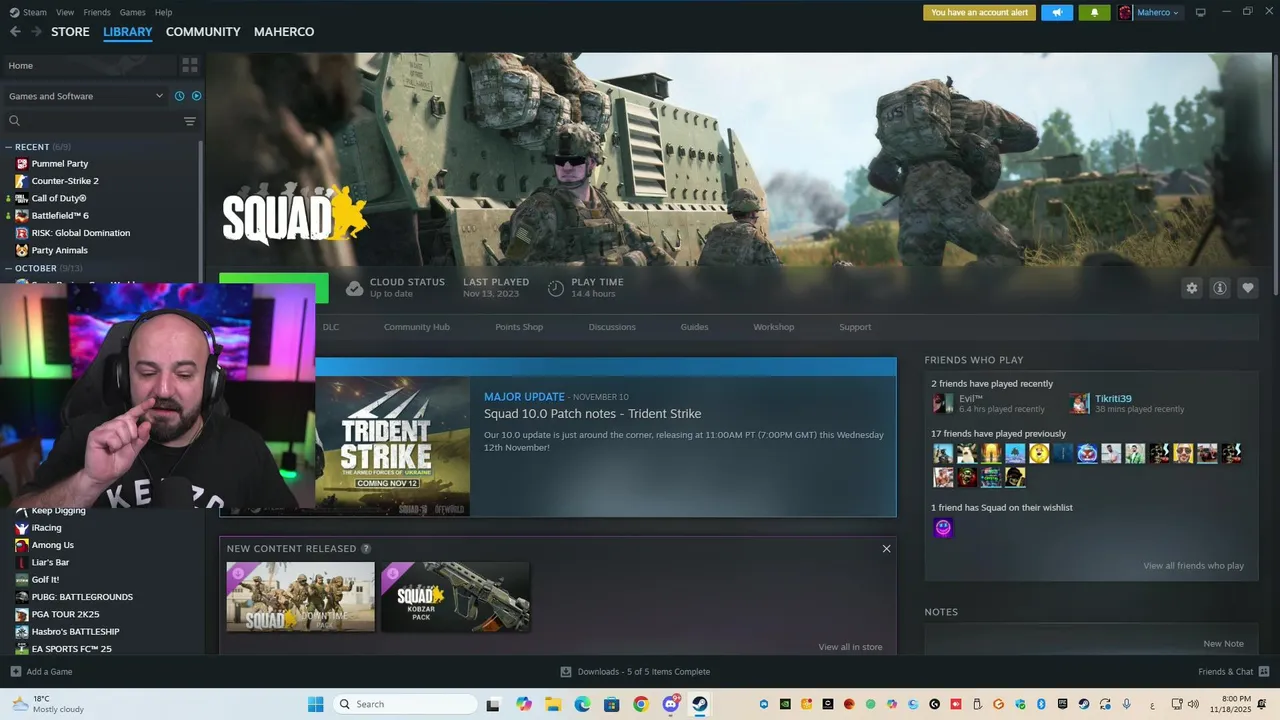Open Friends & Chat icon
The width and height of the screenshot is (1280, 720).
1264,672
